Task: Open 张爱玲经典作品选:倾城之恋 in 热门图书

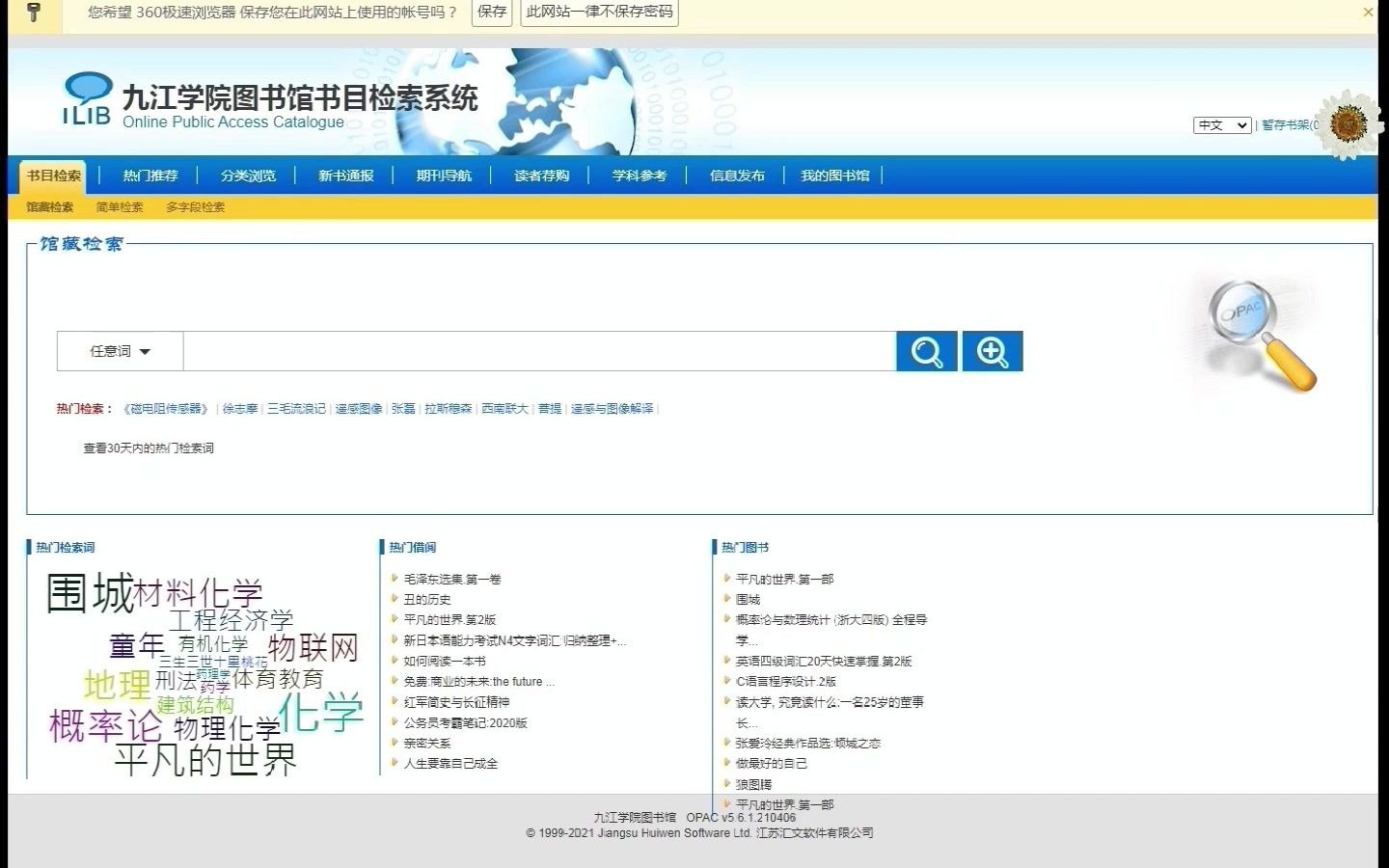Action: pos(808,744)
